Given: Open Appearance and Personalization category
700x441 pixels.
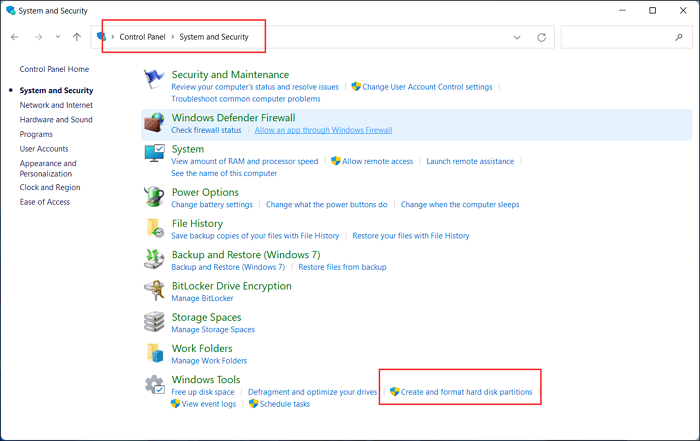Looking at the screenshot, I should (48, 169).
